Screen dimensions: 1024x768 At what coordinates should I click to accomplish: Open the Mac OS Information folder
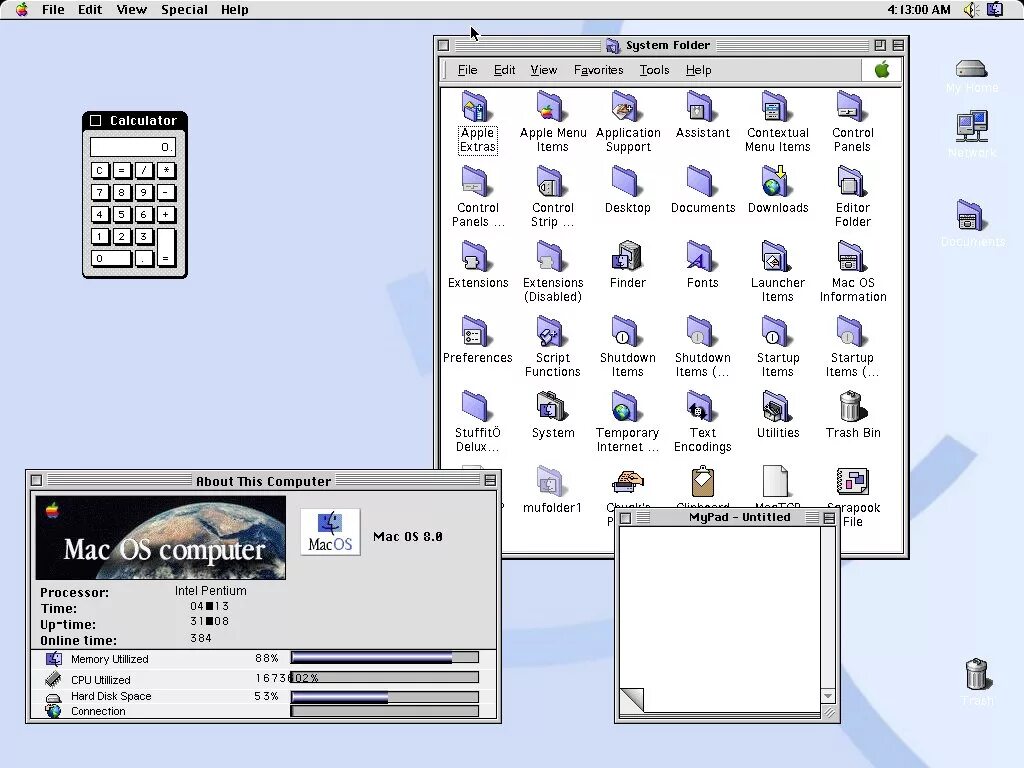tap(851, 257)
